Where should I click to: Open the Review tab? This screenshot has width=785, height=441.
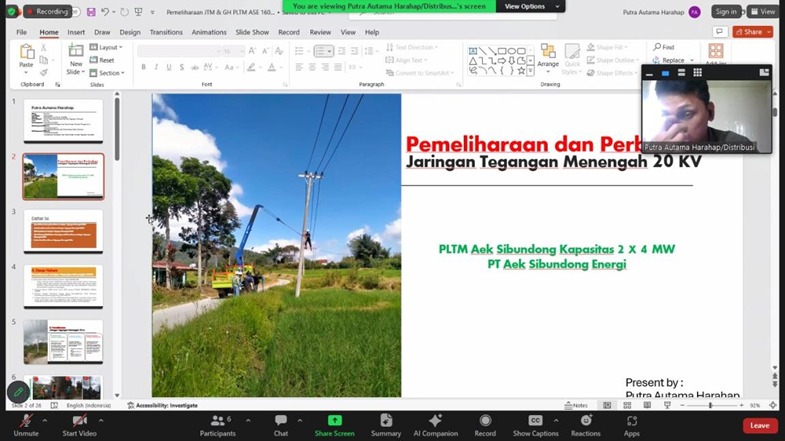coord(320,32)
